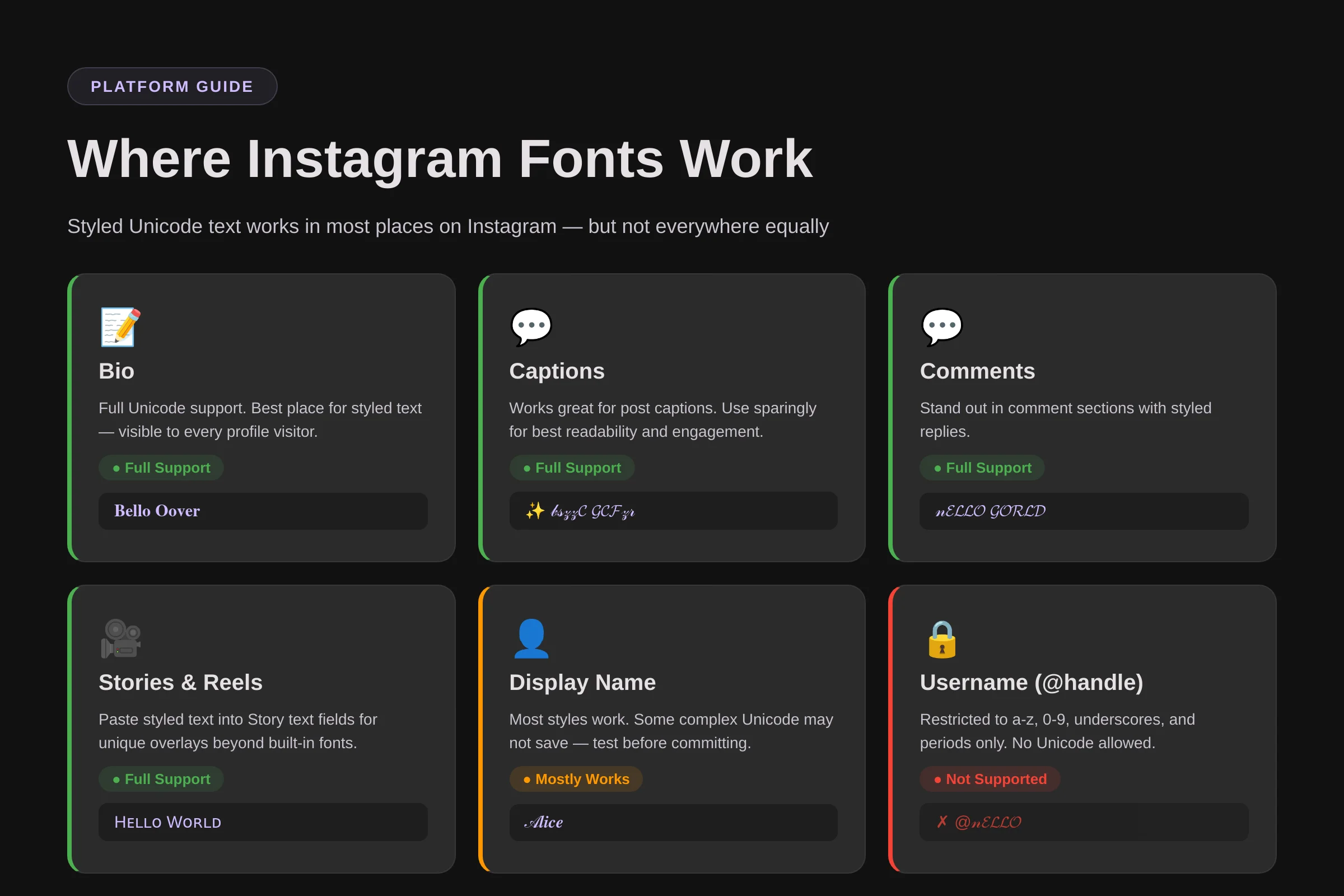Click the Not Supported badge
Screen dimensions: 1344x896
pyautogui.click(x=990, y=779)
